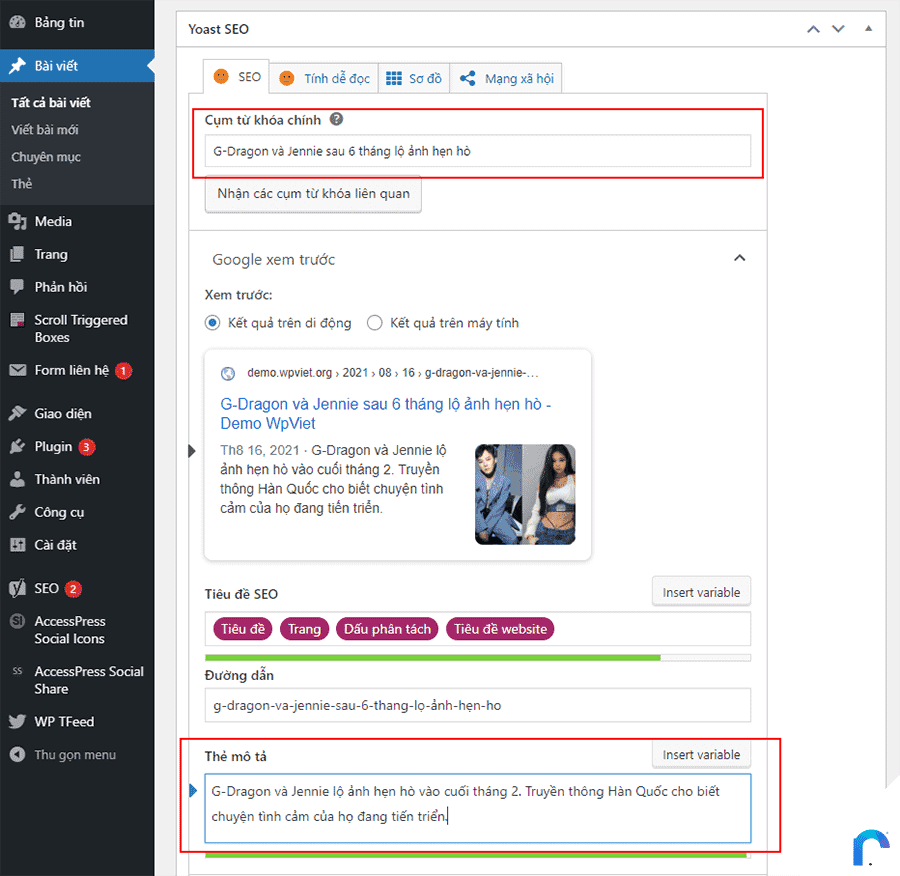Click the Trang variable tag
900x876 pixels.
tap(304, 629)
